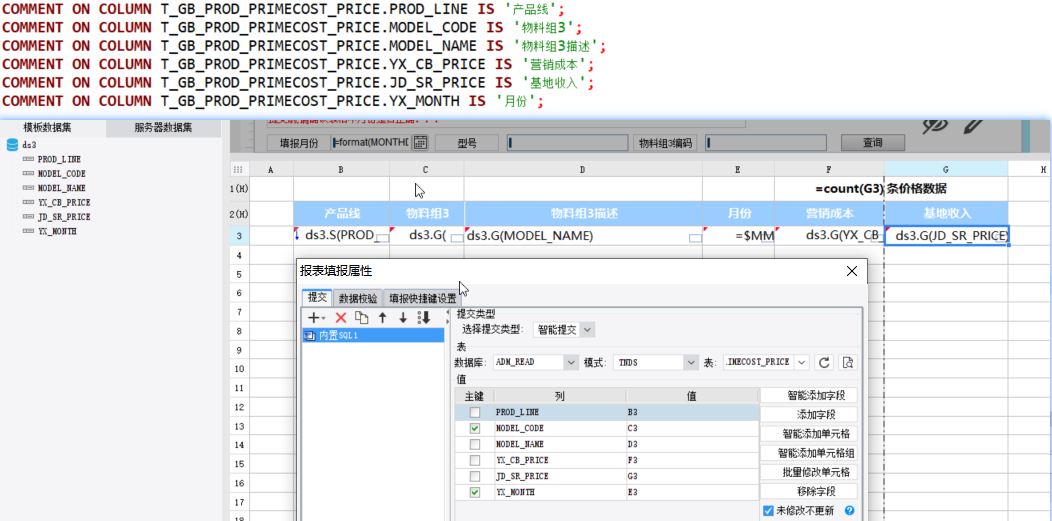The height and width of the screenshot is (521, 1052).
Task: Open the 模式 TMDS dropdown
Action: [x=692, y=362]
